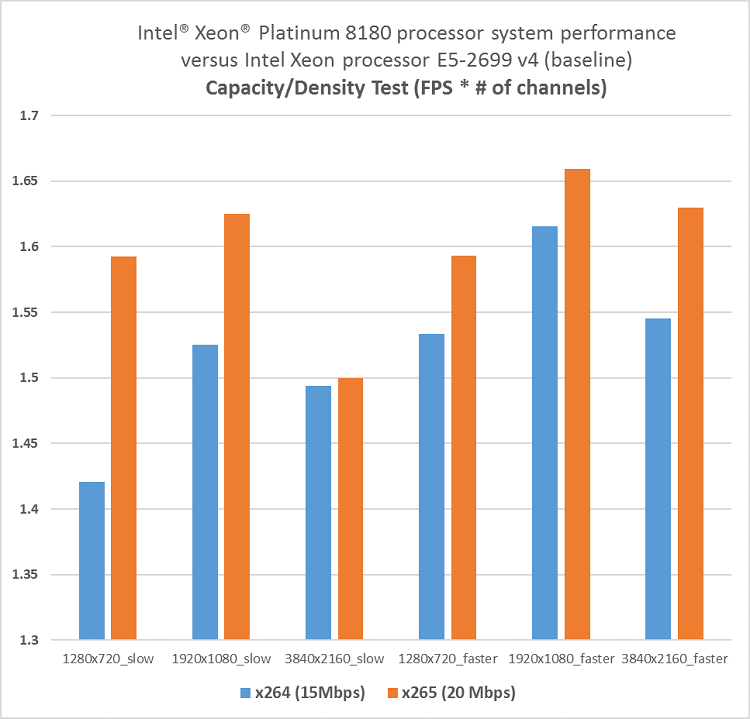Select the blue x264 bar for 1280x720_faster
This screenshot has width=750, height=719.
(431, 487)
